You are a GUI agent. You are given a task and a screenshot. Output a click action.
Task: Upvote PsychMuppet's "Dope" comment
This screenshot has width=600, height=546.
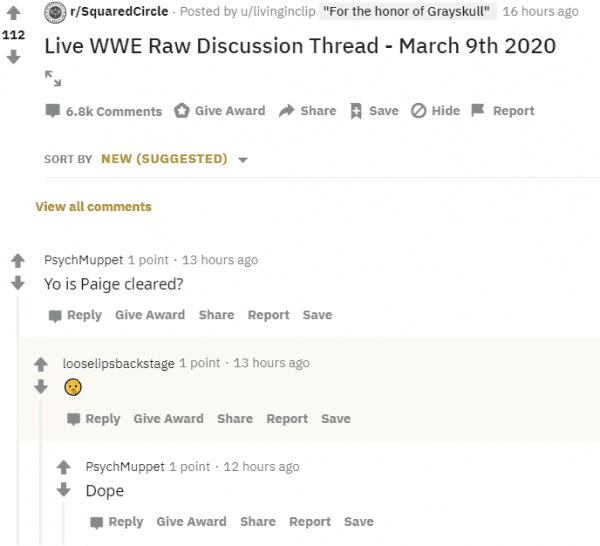pyautogui.click(x=64, y=467)
